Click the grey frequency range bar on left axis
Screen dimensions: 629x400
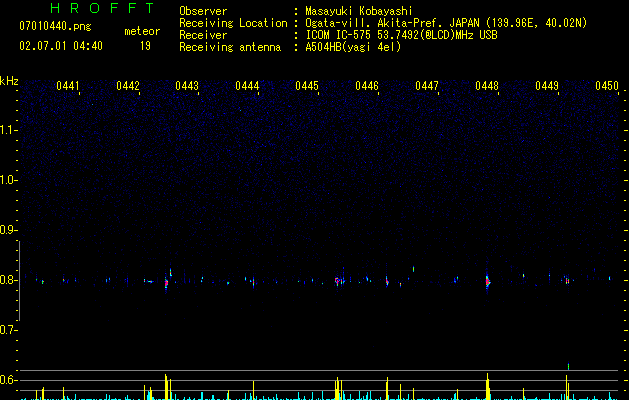(x=19, y=281)
